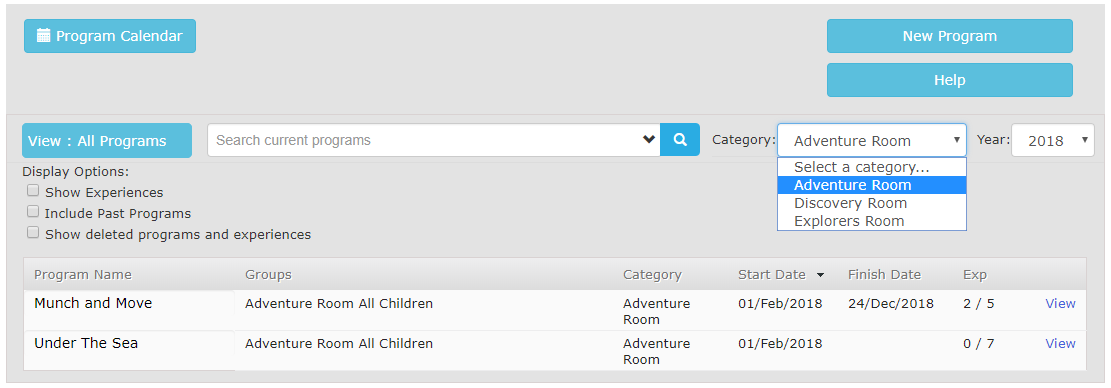Tick Include Past Programs checkbox

(x=33, y=212)
